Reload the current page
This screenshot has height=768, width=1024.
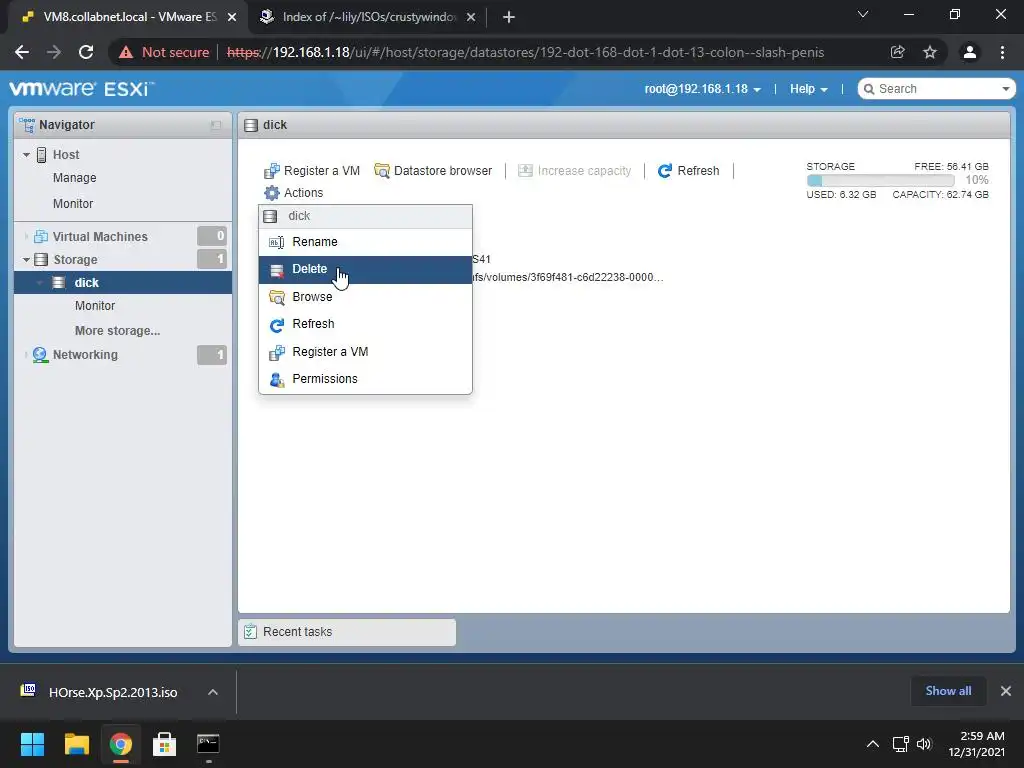[86, 52]
